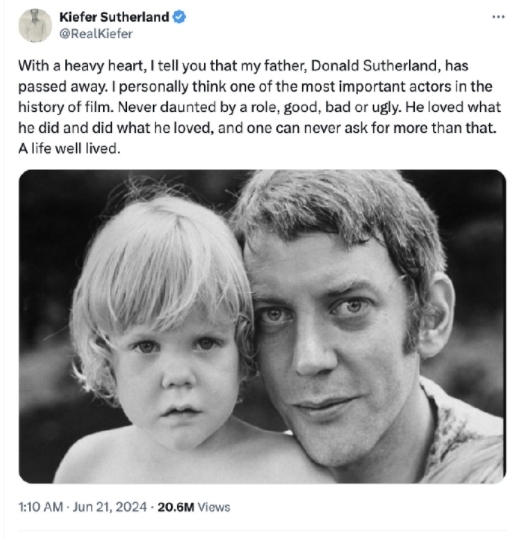This screenshot has height=538, width=510.
Task: Open the @RealKiefer handle link
Action: click(x=96, y=34)
